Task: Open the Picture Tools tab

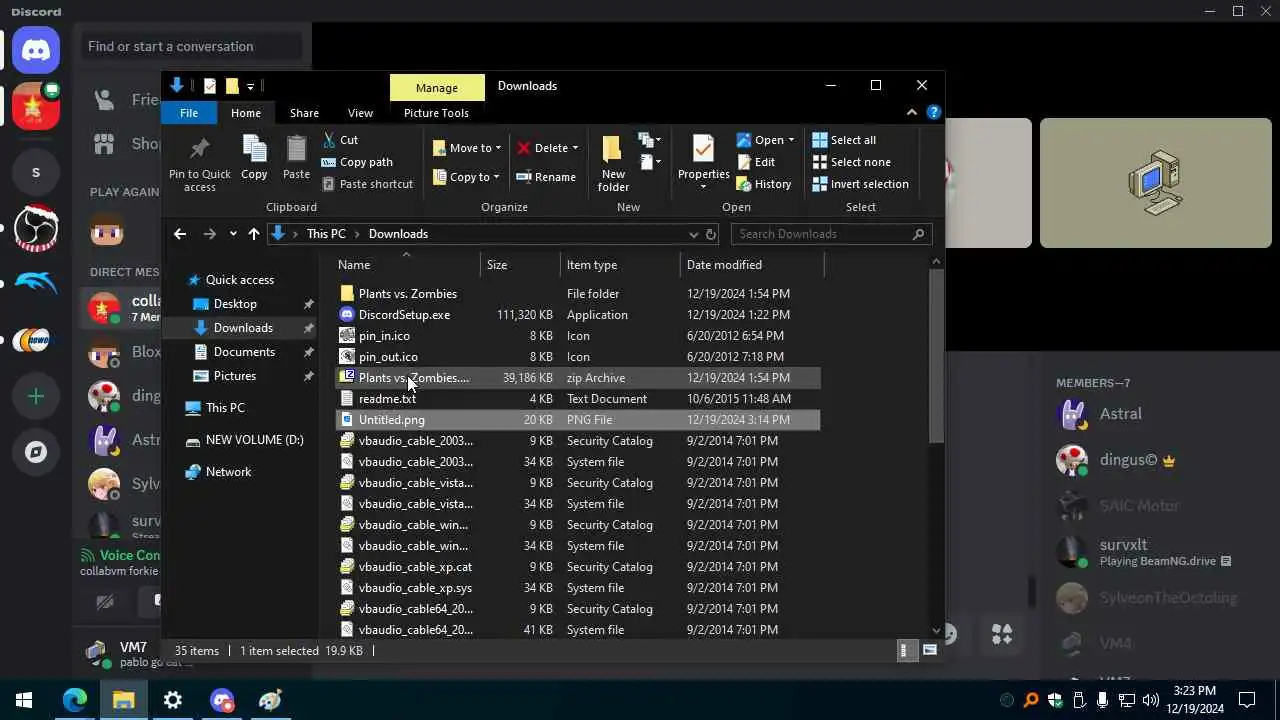Action: tap(436, 113)
